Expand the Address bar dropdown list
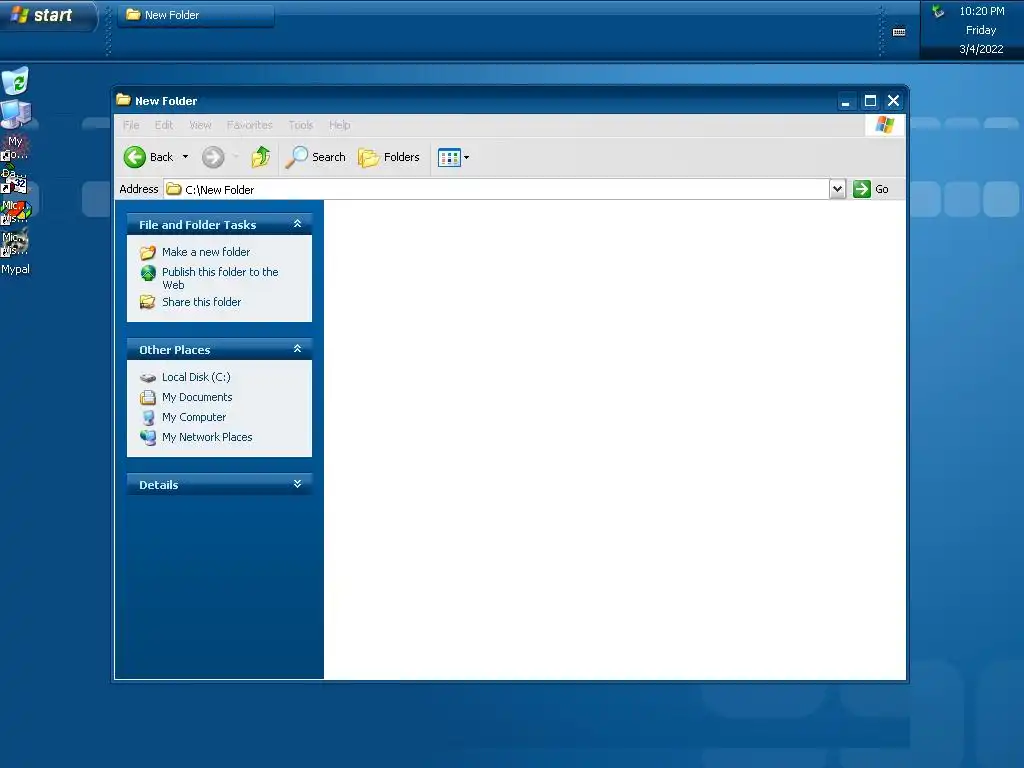 pyautogui.click(x=837, y=189)
